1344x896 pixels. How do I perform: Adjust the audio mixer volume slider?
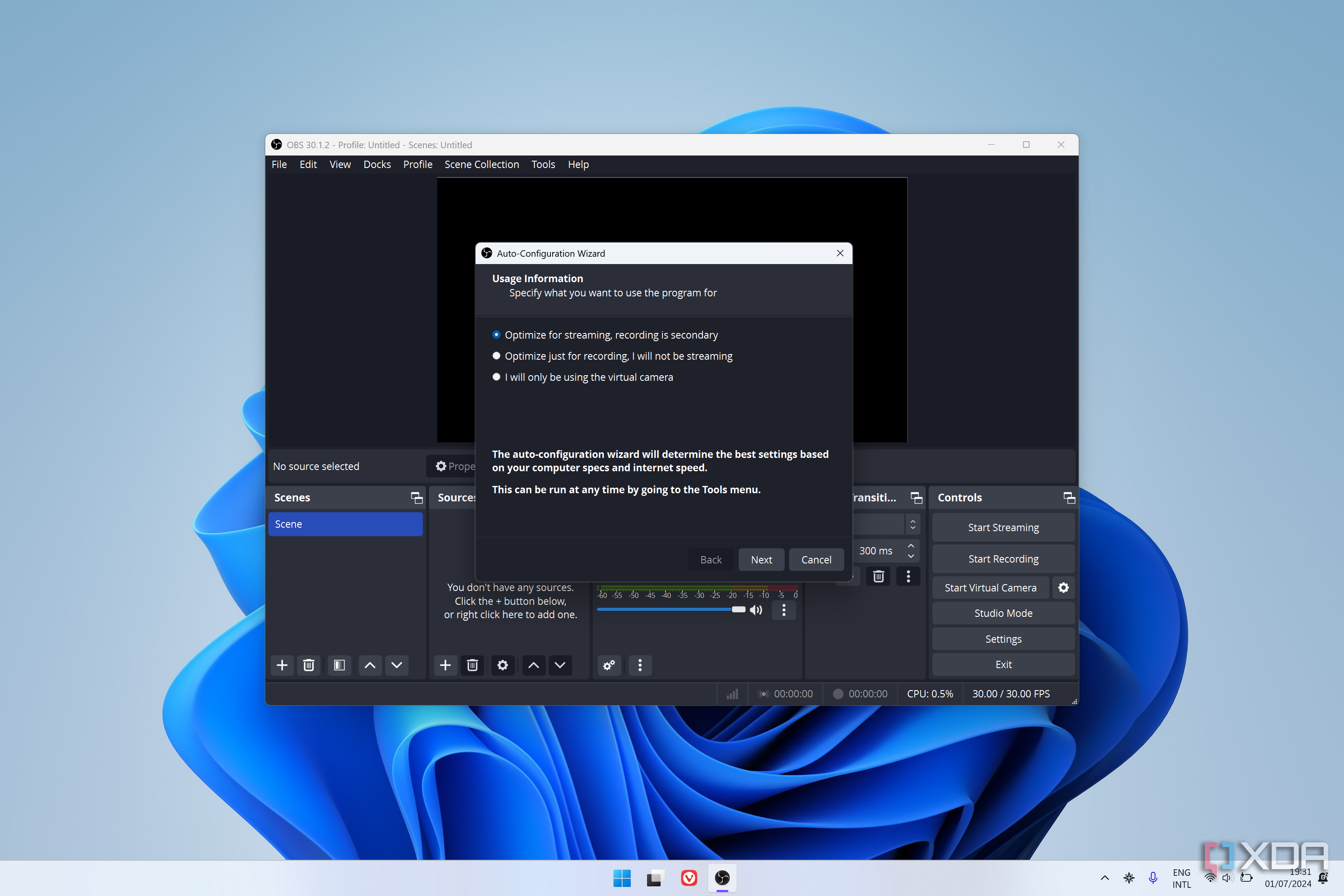coord(671,610)
